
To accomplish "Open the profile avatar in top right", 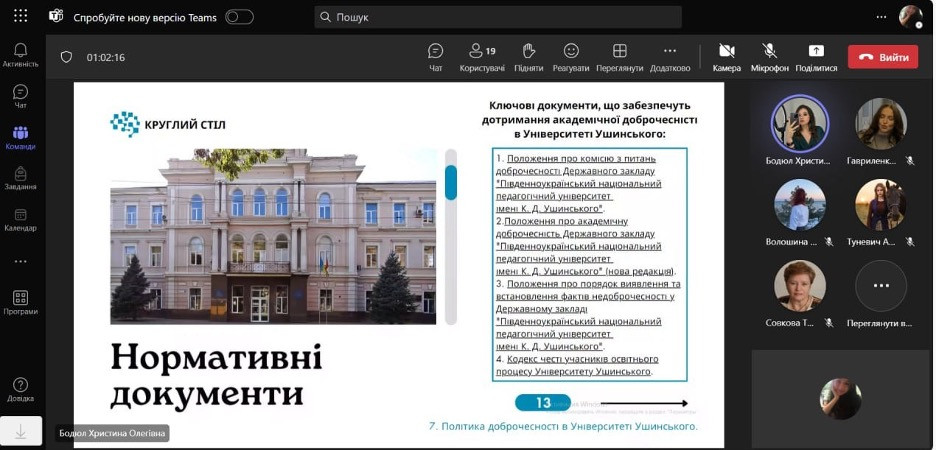I will 910,17.
